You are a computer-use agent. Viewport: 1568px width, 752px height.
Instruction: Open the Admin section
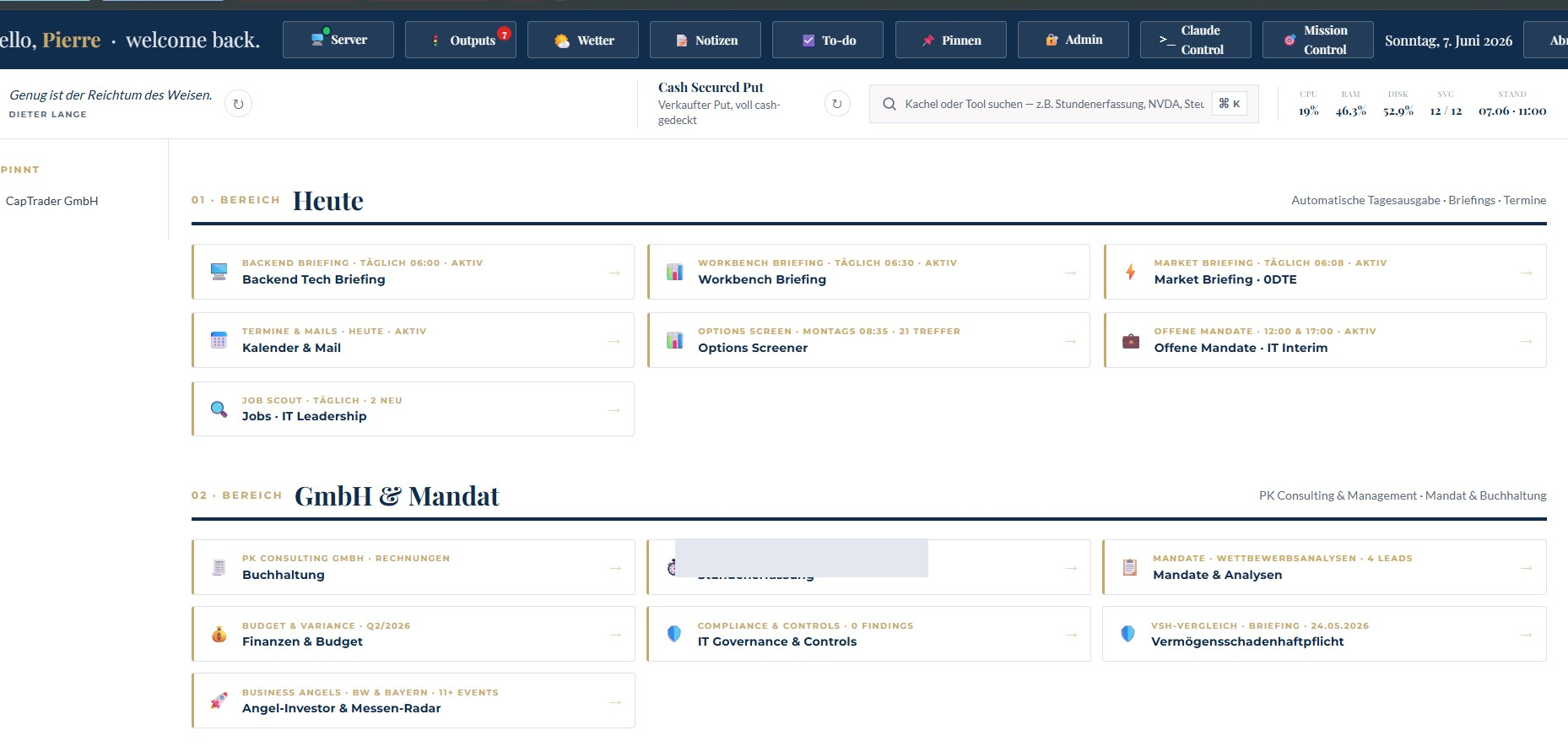tap(1073, 40)
